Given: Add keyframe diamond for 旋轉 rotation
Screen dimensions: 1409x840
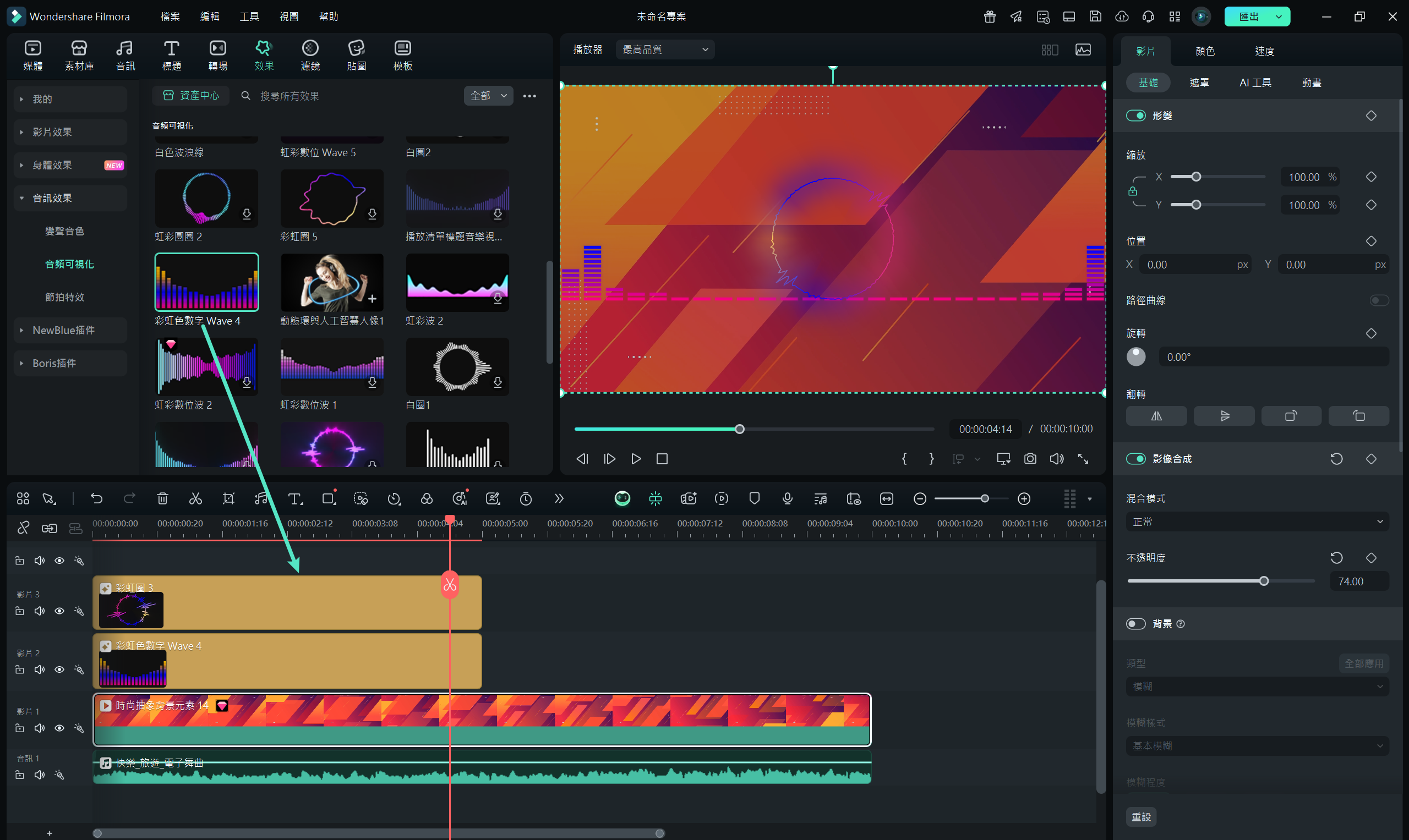Looking at the screenshot, I should click(x=1371, y=333).
